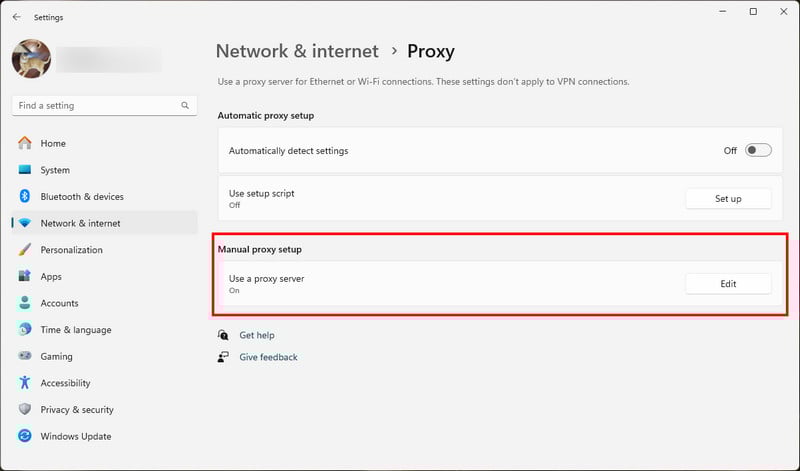
Task: Click the Get help icon
Action: 223,335
